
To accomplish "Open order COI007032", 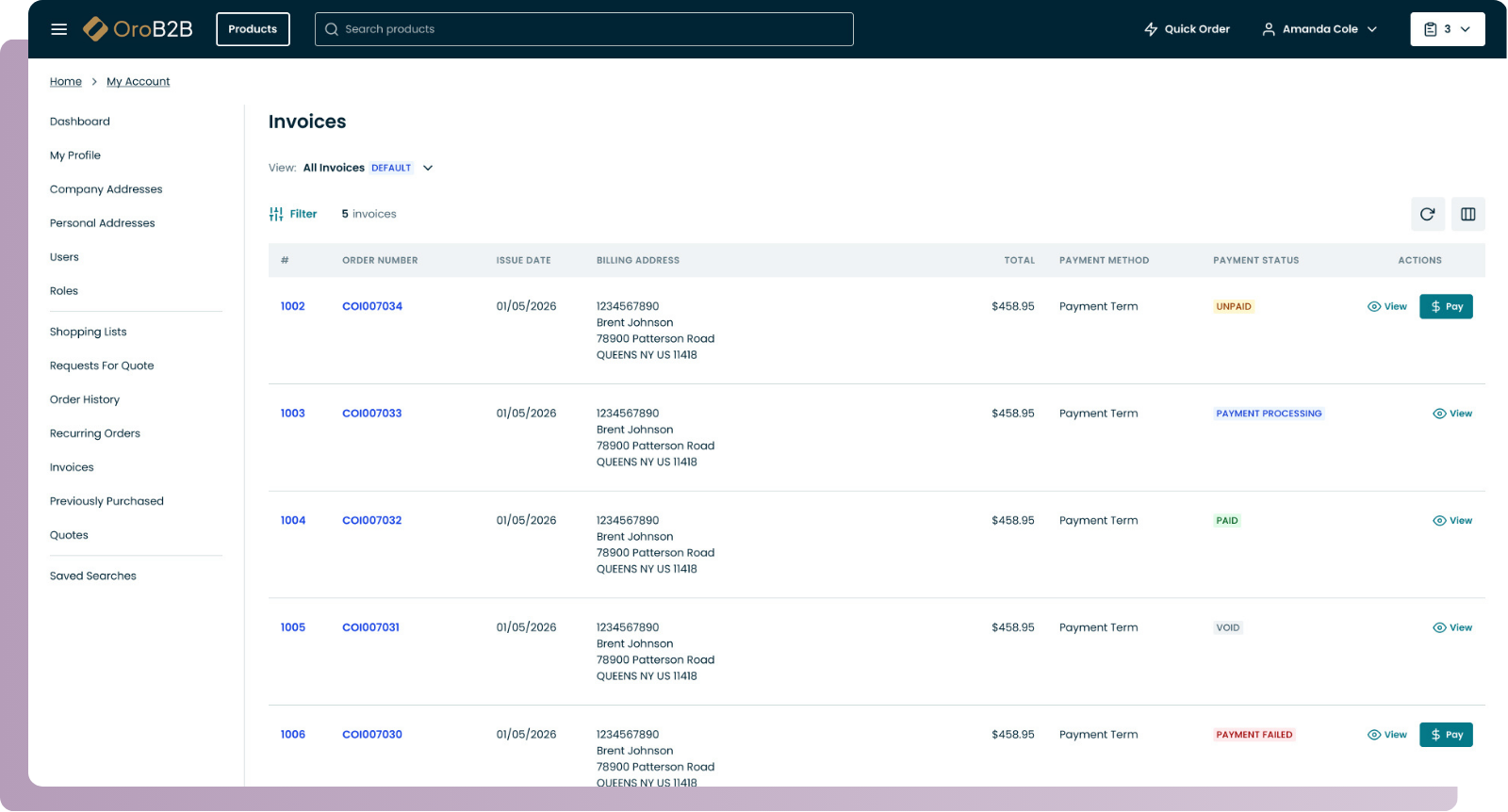I will (371, 520).
